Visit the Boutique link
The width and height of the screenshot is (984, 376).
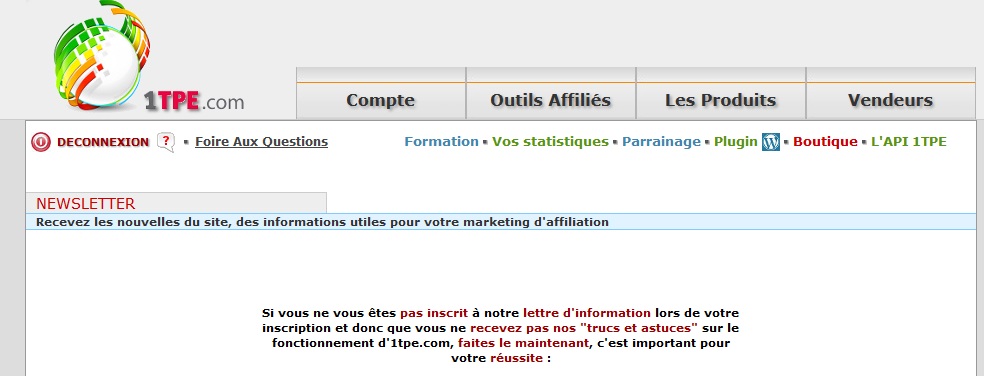tap(825, 142)
